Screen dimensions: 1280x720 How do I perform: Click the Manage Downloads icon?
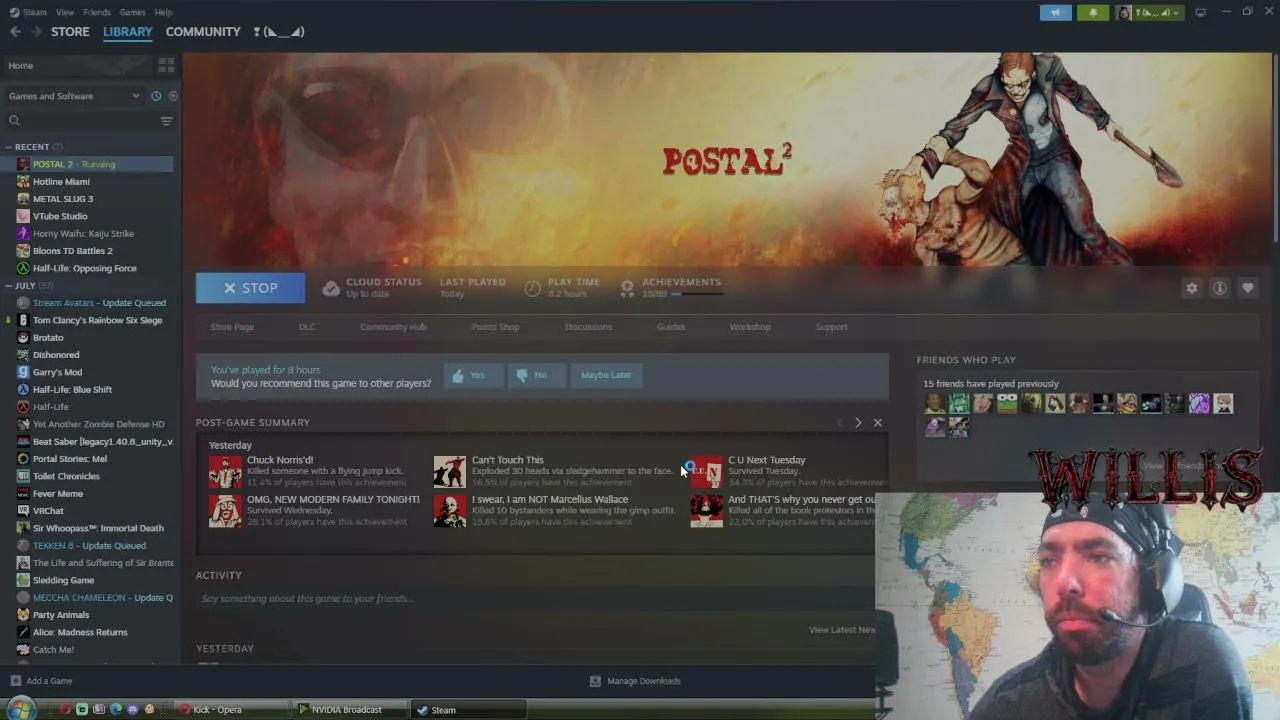(x=595, y=681)
